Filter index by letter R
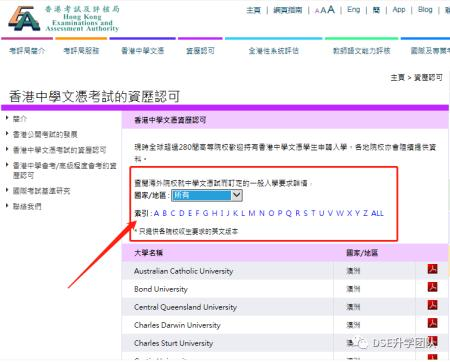Image resolution: width=450 pixels, height=362 pixels. [298, 213]
